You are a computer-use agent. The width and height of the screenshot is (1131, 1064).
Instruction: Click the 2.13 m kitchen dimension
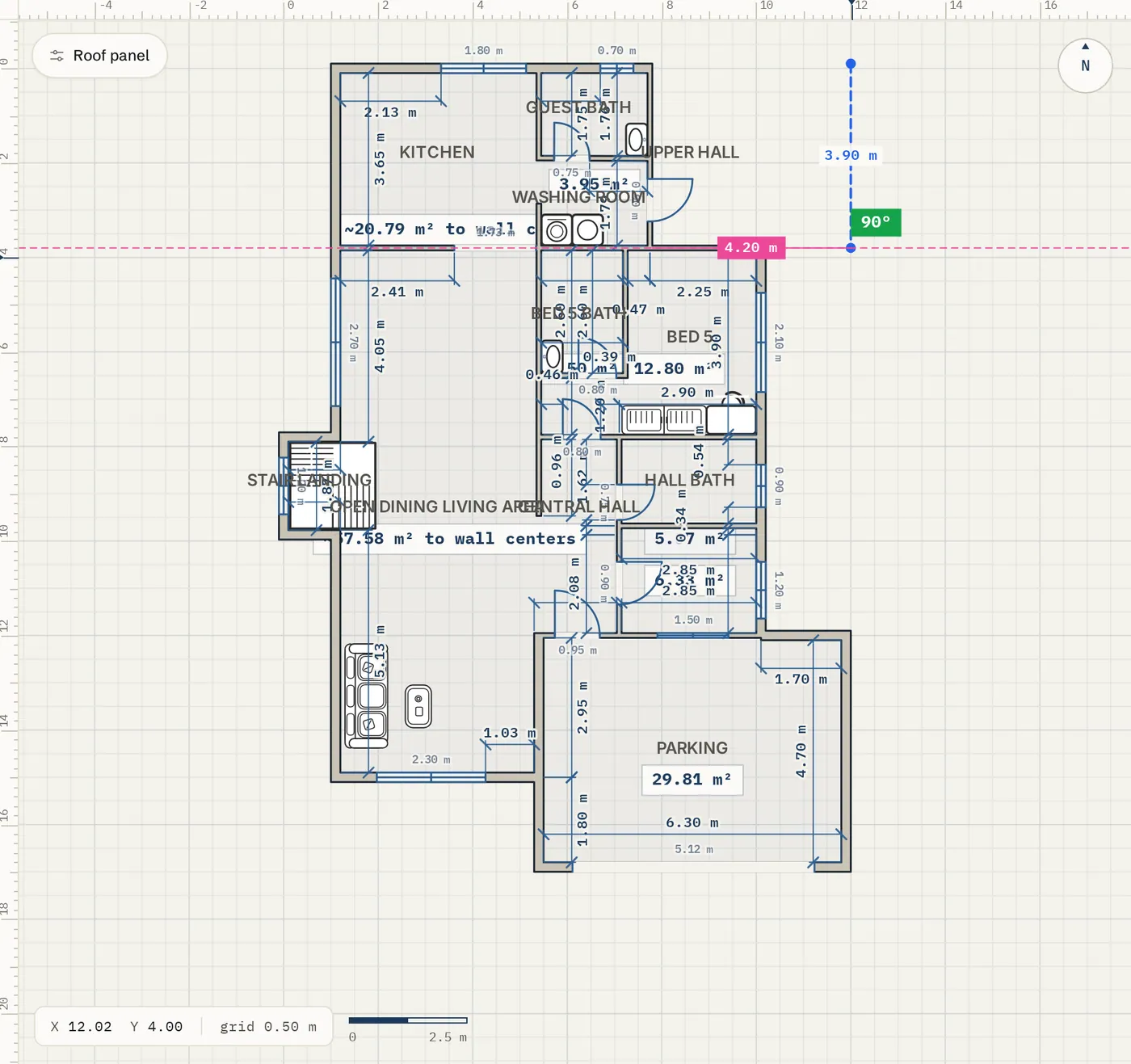click(390, 112)
